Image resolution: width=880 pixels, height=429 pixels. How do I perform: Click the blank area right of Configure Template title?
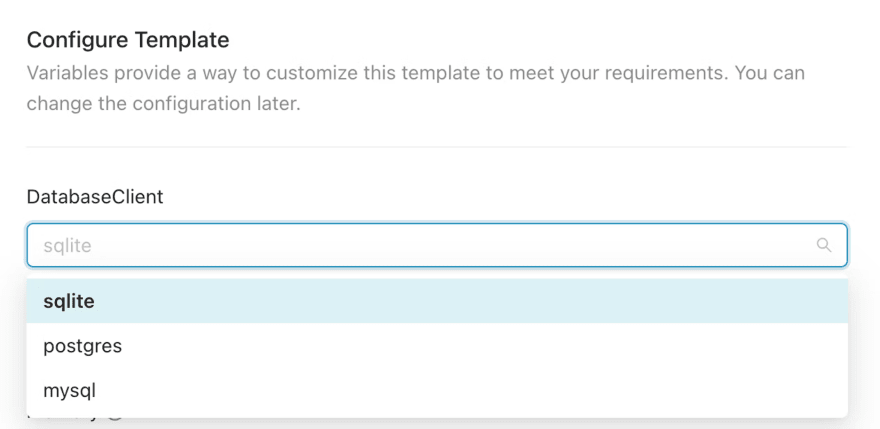pyautogui.click(x=539, y=40)
